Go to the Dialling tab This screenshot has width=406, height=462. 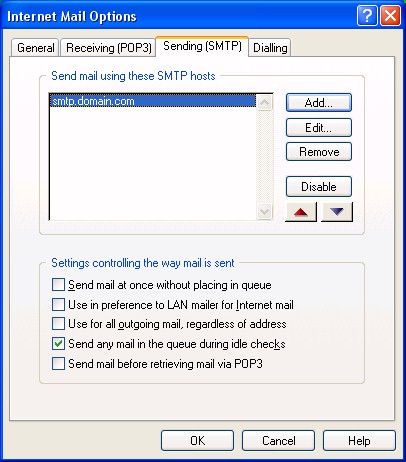pyautogui.click(x=270, y=48)
